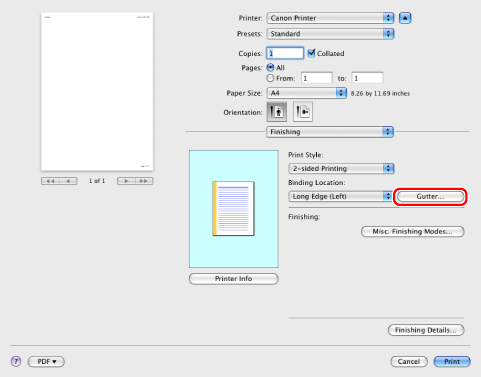Viewport: 481px width, 377px height.
Task: Go to first page in preview
Action: click(50, 181)
